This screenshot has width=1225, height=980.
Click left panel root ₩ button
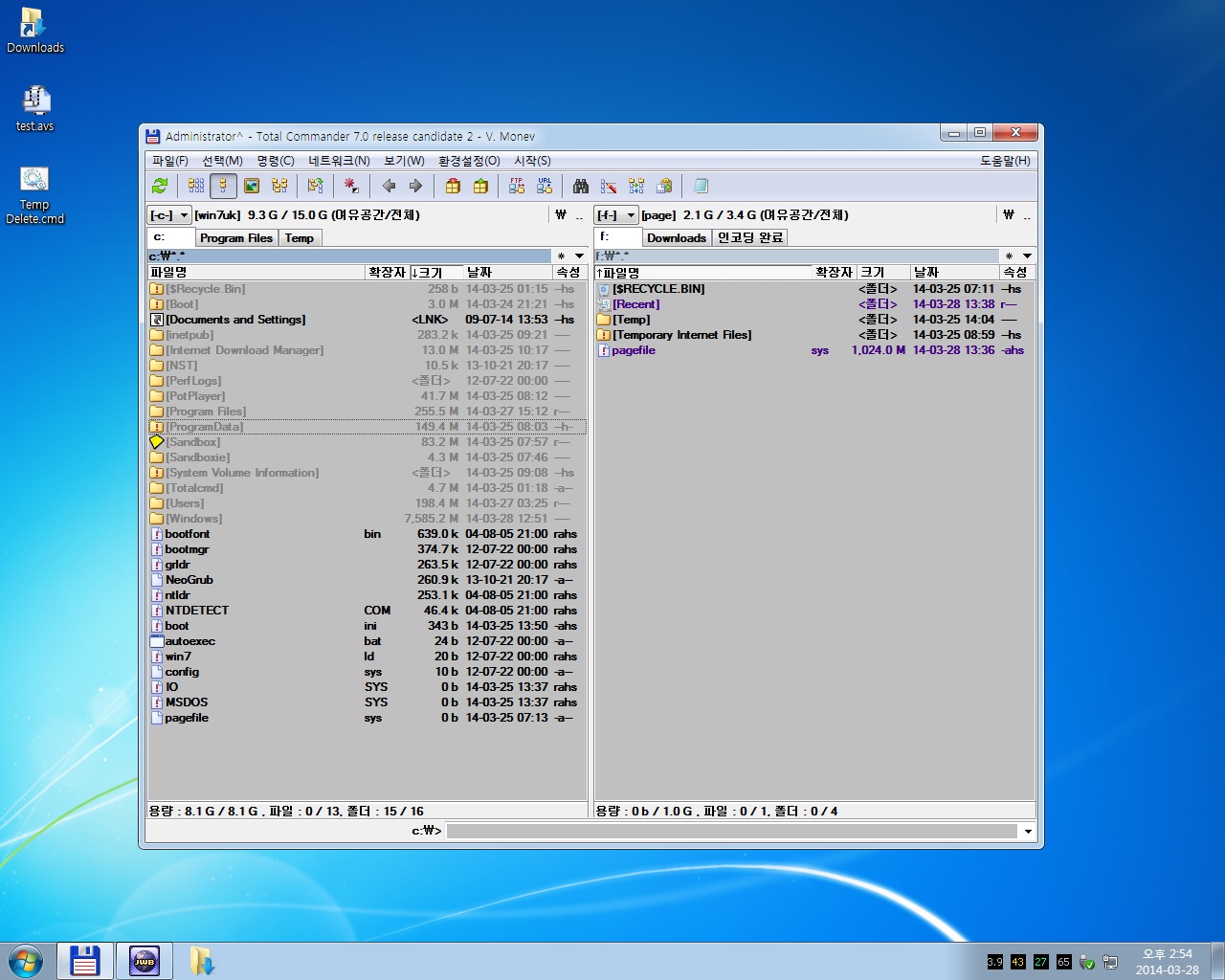click(x=561, y=215)
